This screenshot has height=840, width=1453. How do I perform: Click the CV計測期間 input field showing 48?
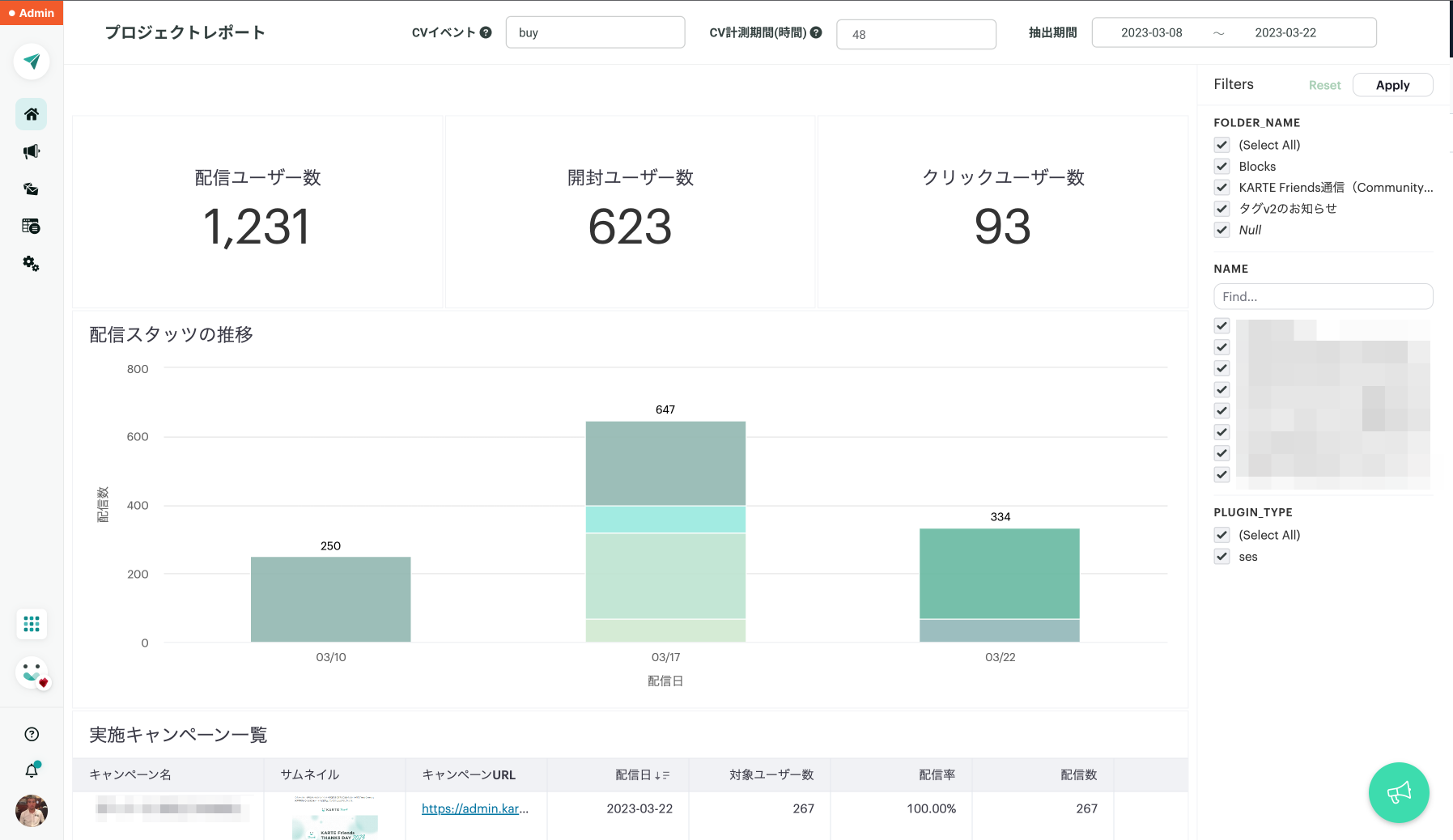(916, 34)
